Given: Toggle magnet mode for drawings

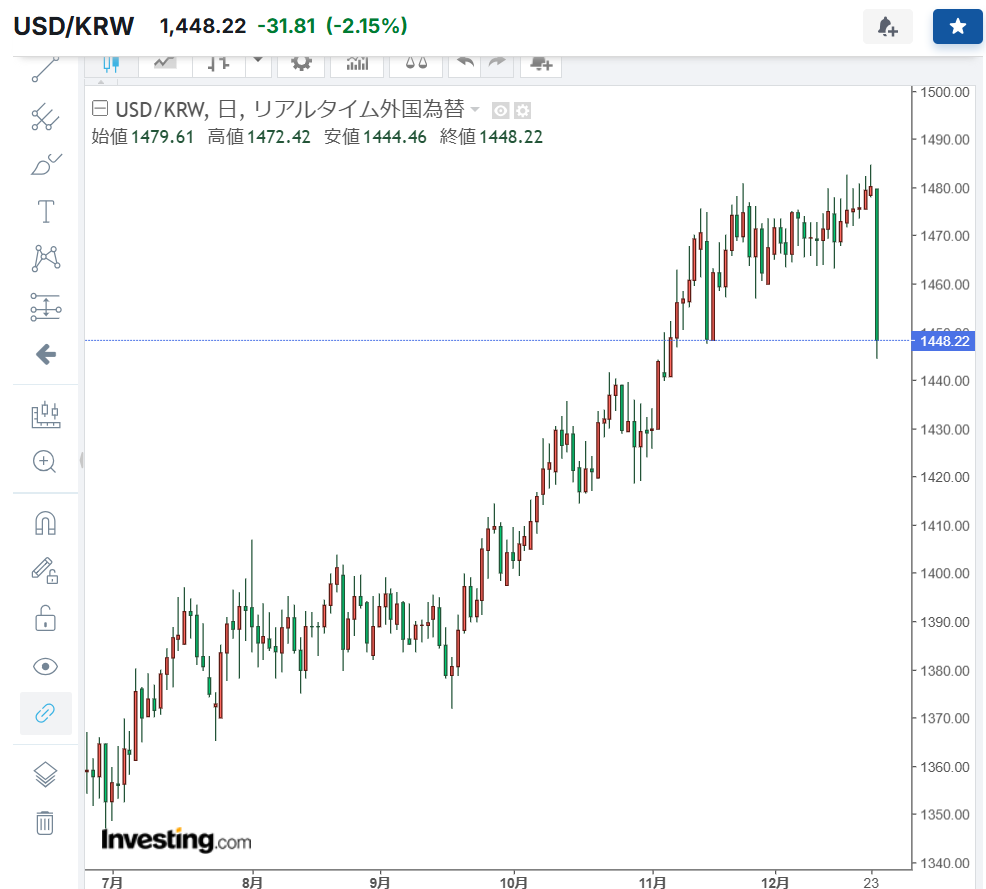Looking at the screenshot, I should point(45,523).
